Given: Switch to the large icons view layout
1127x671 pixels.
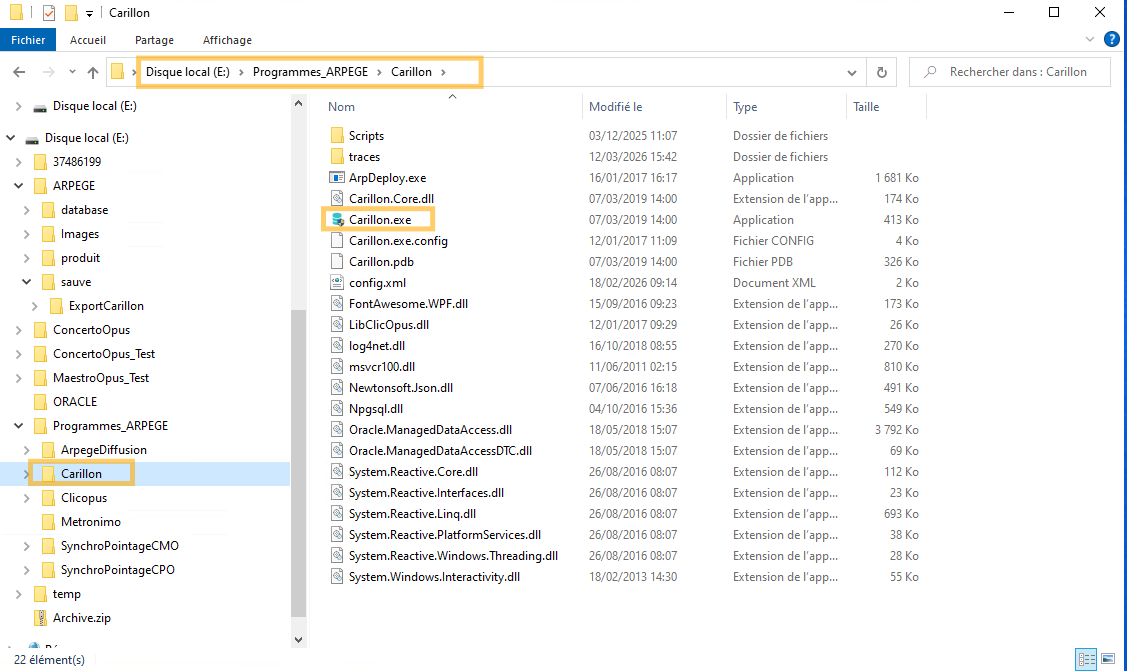Looking at the screenshot, I should coord(1108,659).
